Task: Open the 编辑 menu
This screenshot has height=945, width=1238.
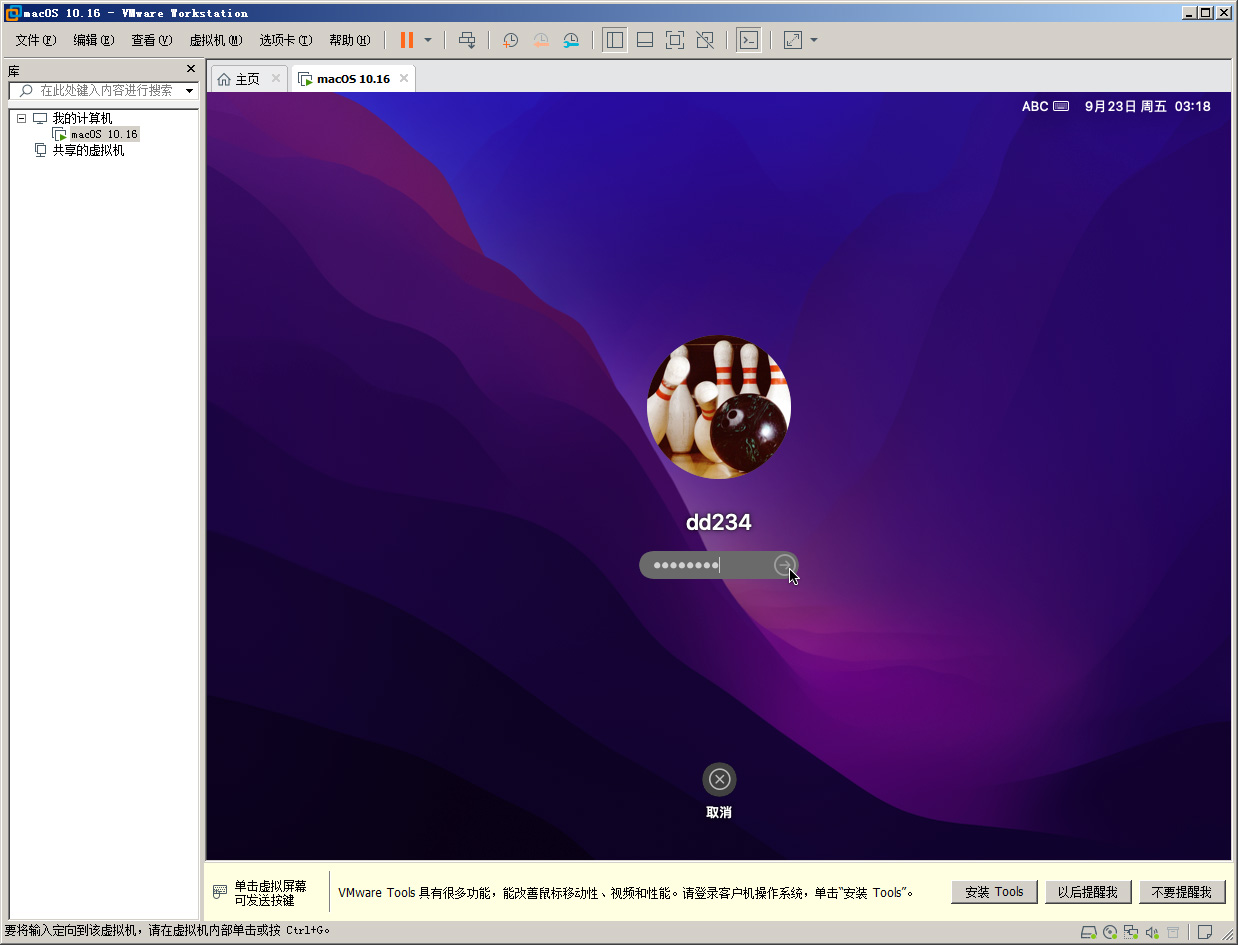Action: coord(94,40)
